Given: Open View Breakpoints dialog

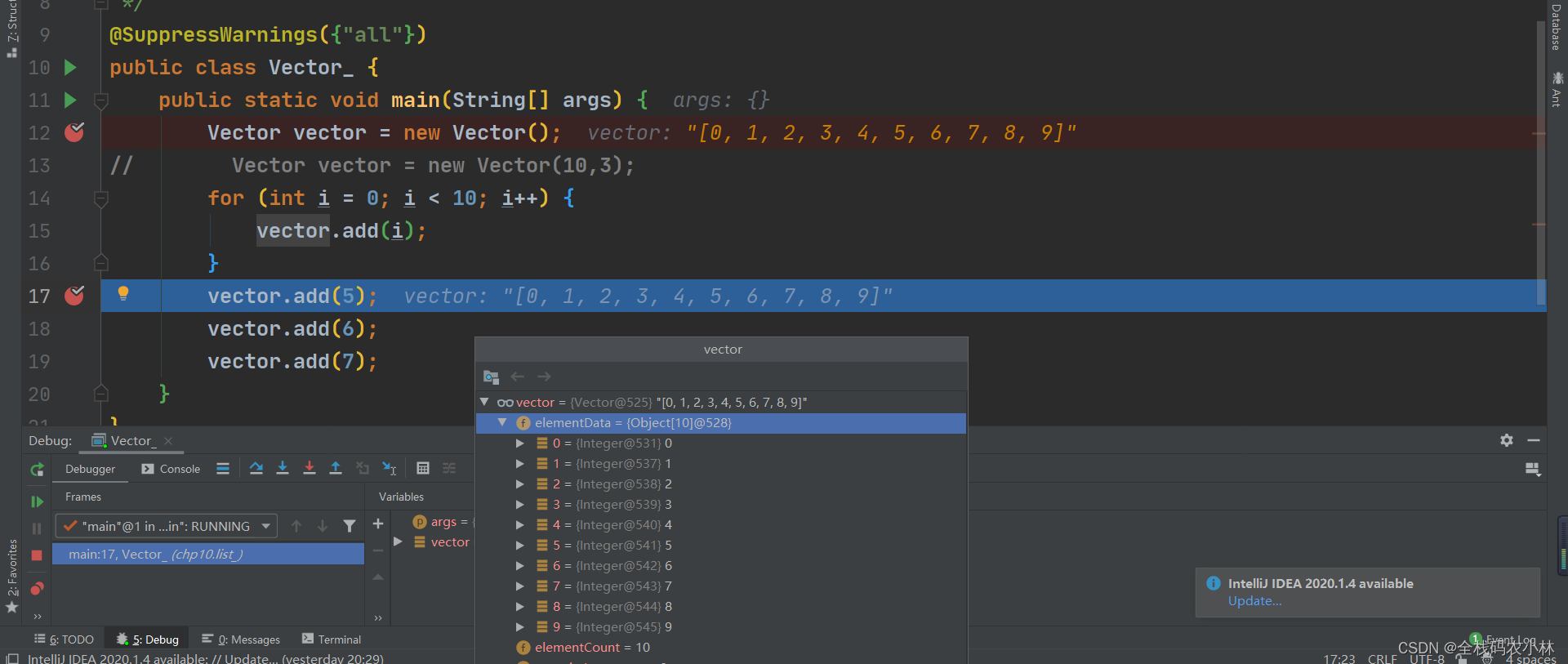Looking at the screenshot, I should point(37,588).
